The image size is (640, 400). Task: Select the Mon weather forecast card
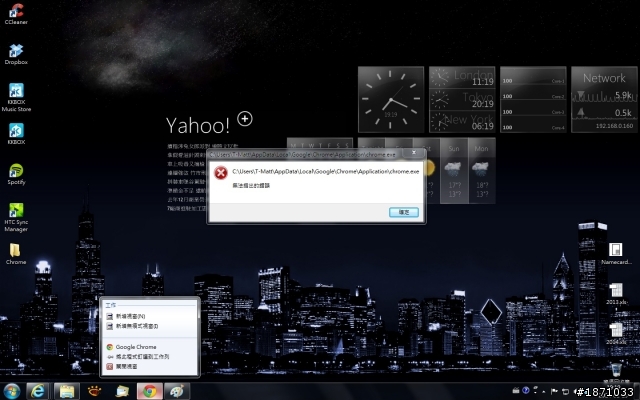click(482, 171)
